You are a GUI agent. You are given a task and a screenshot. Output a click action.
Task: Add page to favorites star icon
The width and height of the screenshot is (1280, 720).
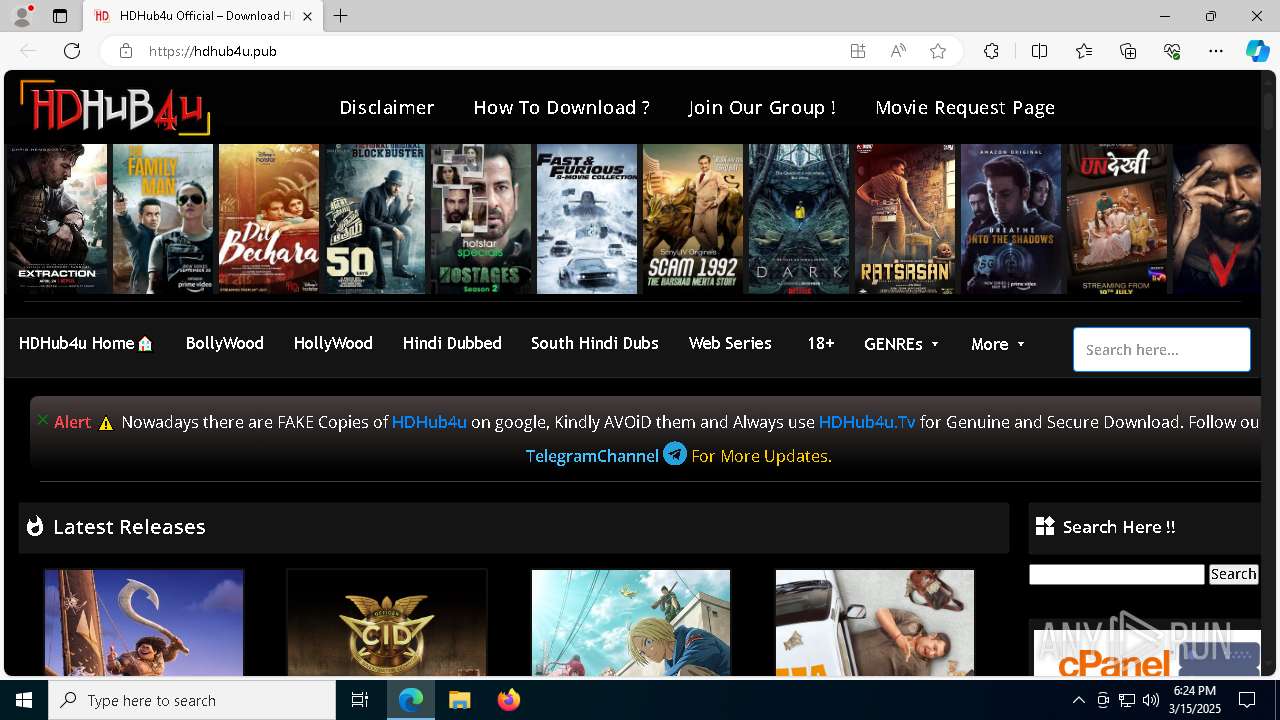938,51
